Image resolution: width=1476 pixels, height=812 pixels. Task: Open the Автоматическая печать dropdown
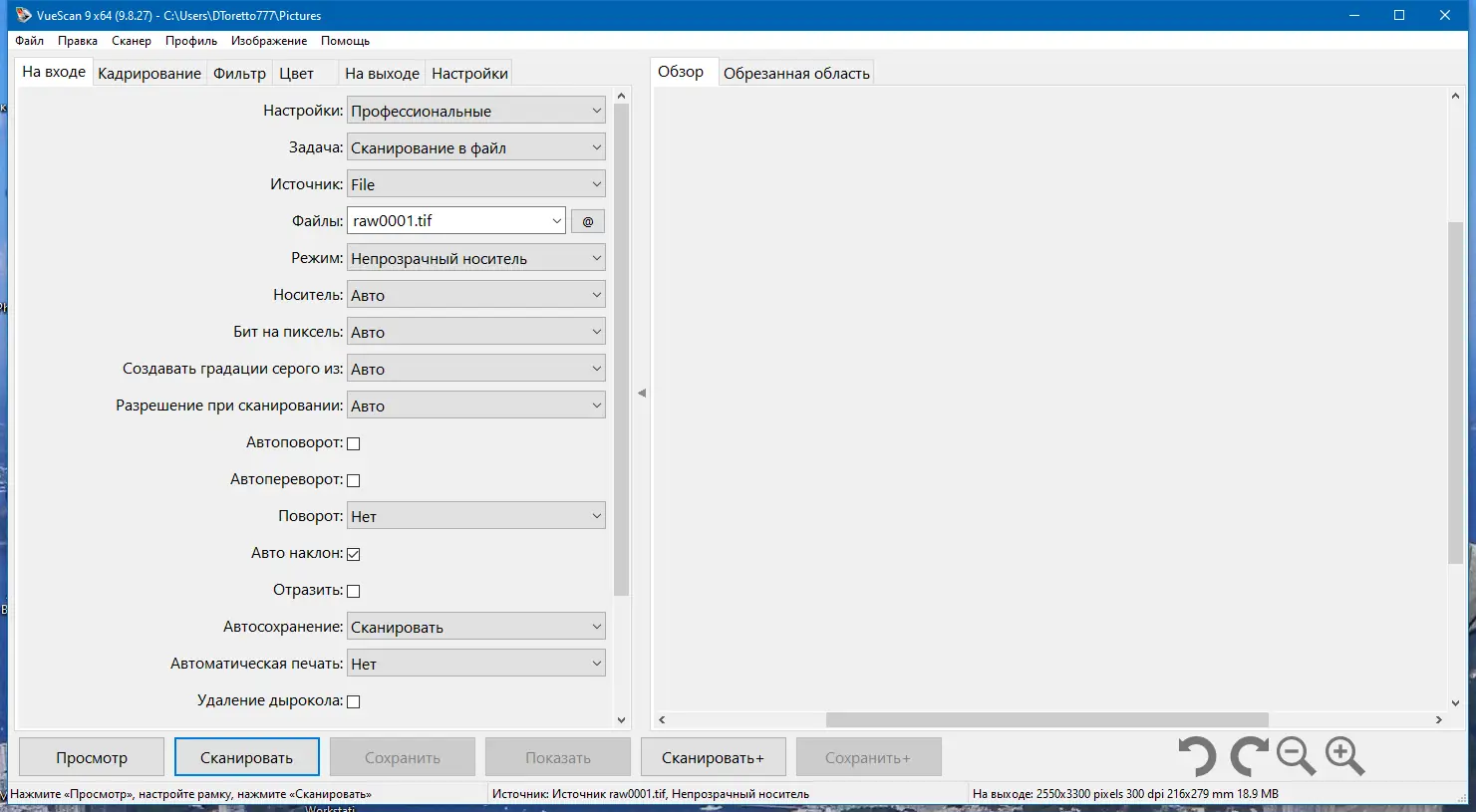pos(476,664)
